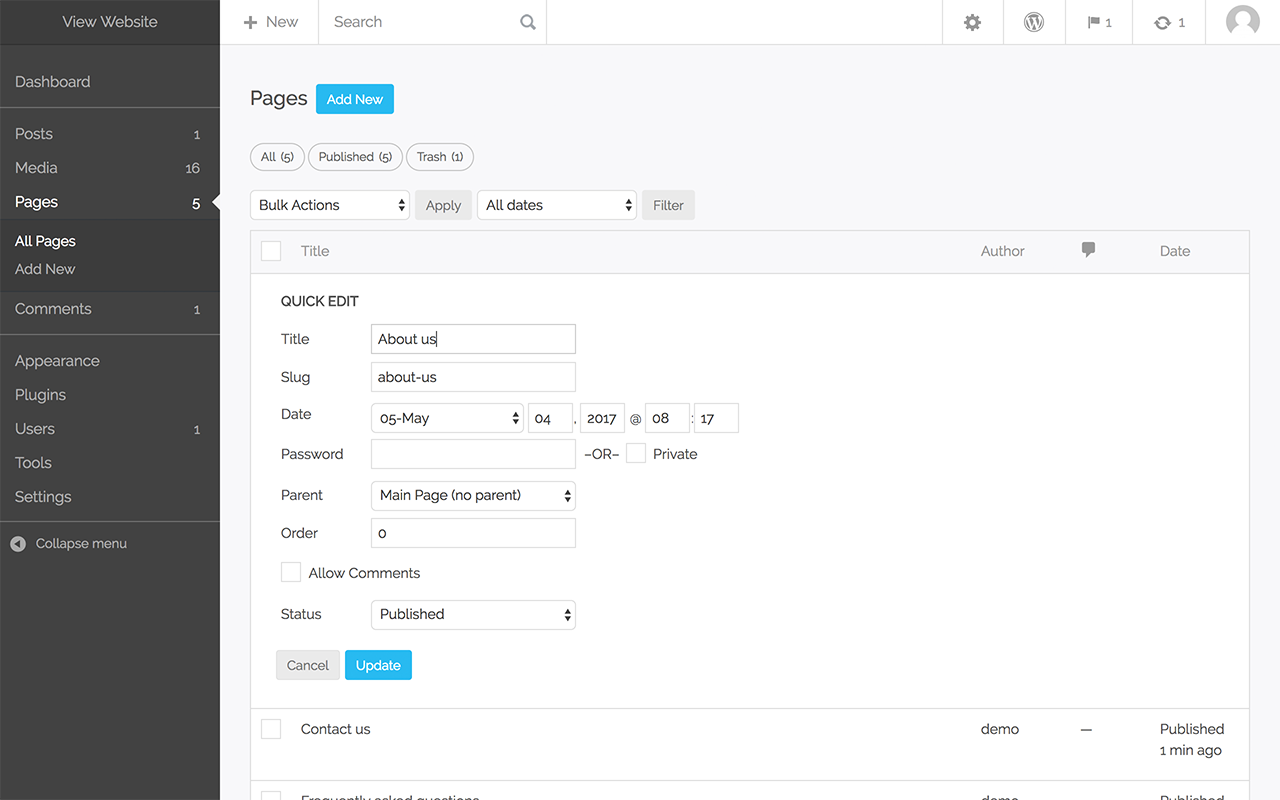Click the comments bubble column icon
Screen dimensions: 1280x800
1088,250
